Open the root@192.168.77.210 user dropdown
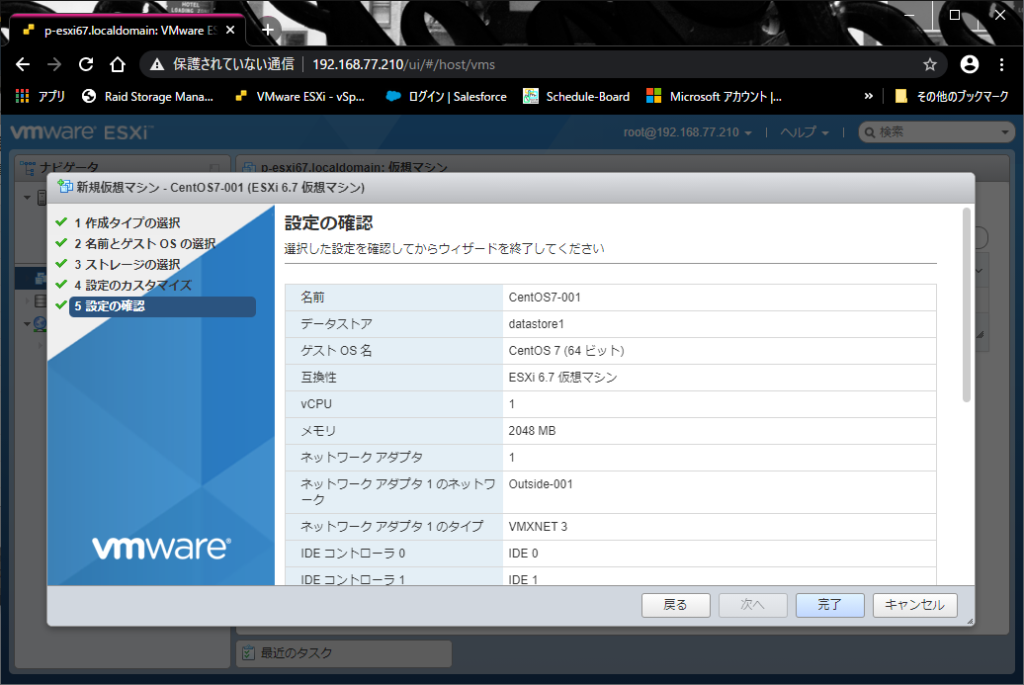 [x=688, y=132]
